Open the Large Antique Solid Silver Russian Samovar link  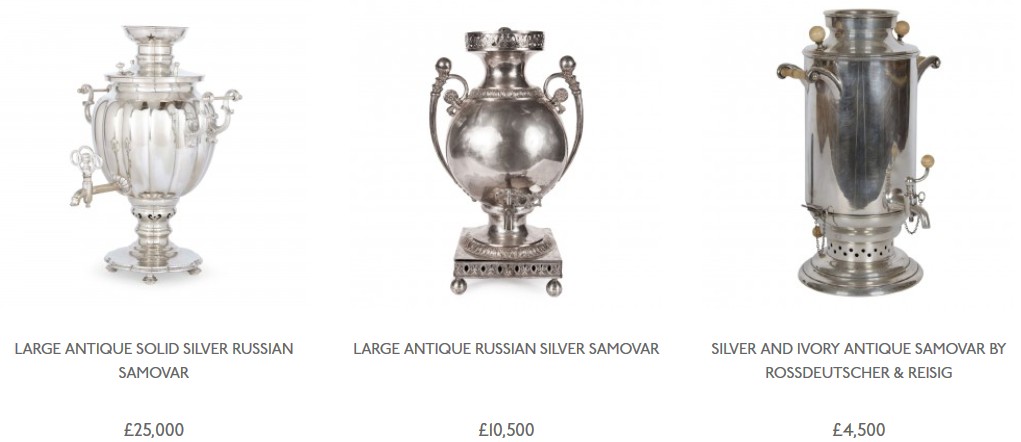[154, 361]
